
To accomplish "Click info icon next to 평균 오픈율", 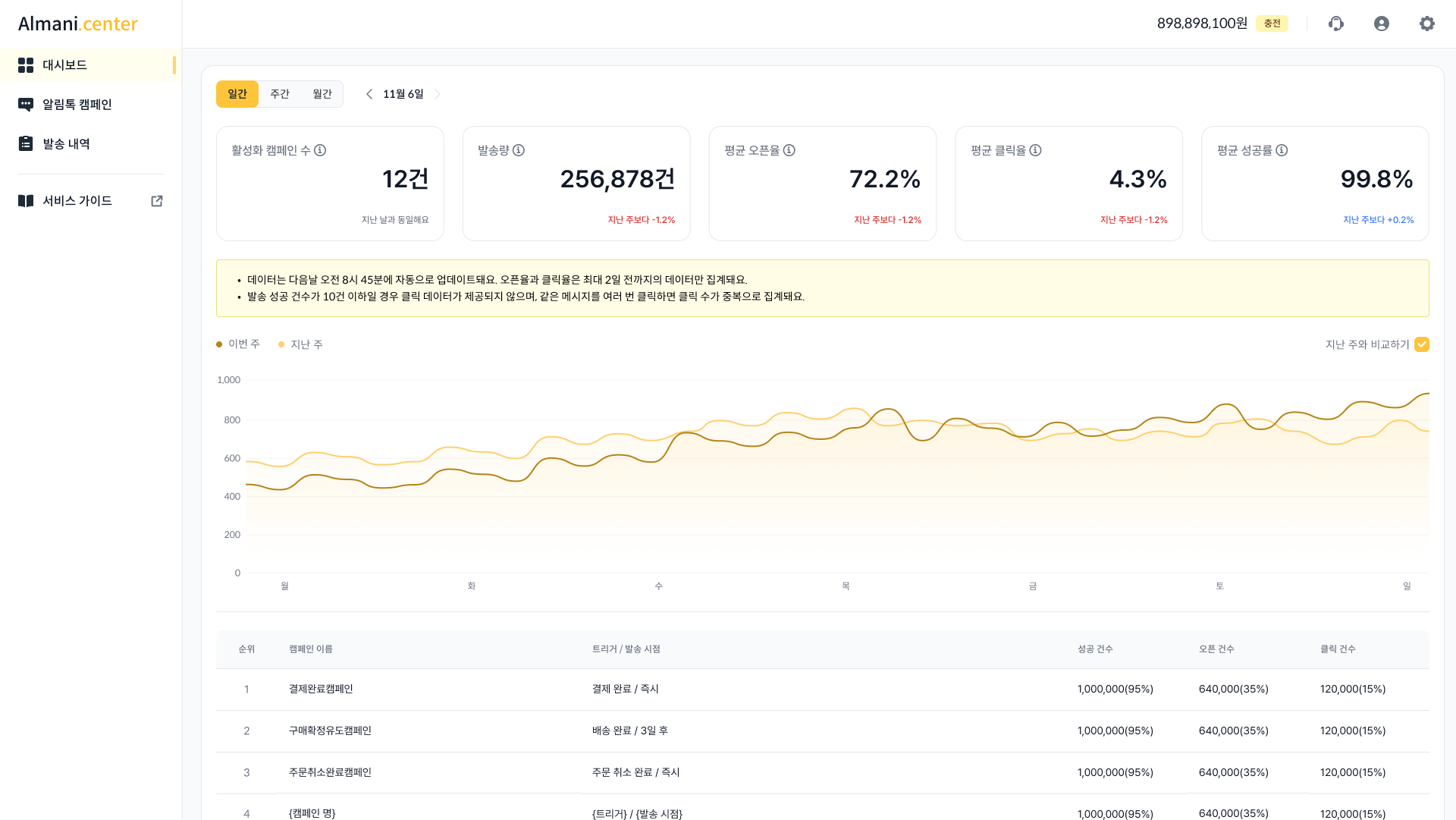I will [789, 150].
